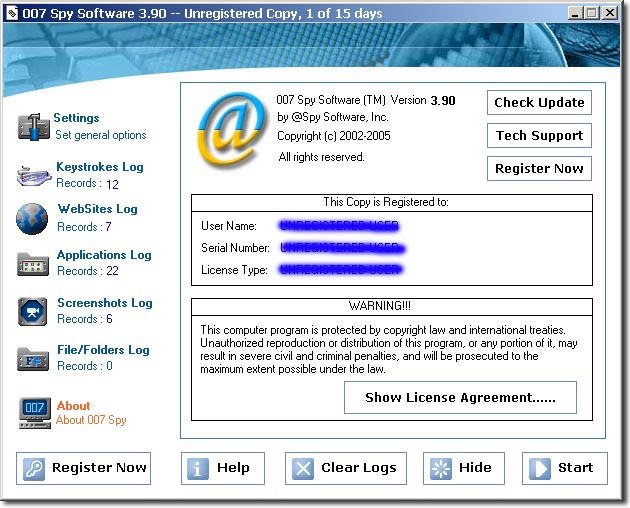This screenshot has height=508, width=630.
Task: Click the File/Folders Log FF icon
Action: pyautogui.click(x=33, y=359)
